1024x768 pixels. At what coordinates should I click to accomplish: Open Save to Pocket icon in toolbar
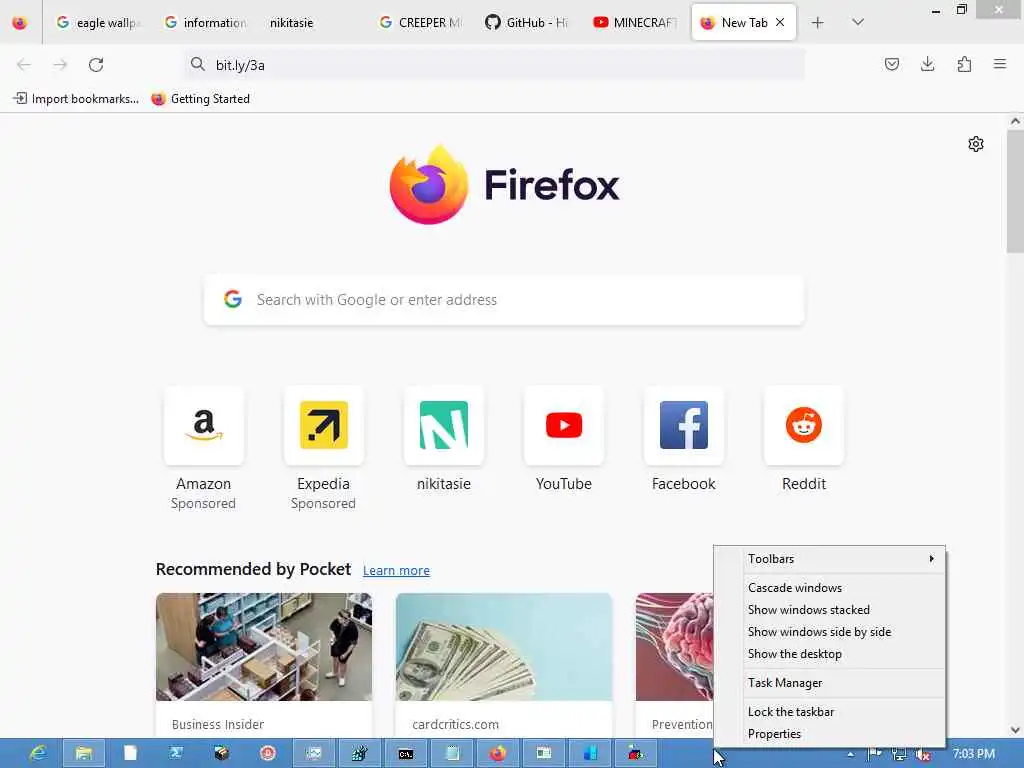pyautogui.click(x=891, y=64)
